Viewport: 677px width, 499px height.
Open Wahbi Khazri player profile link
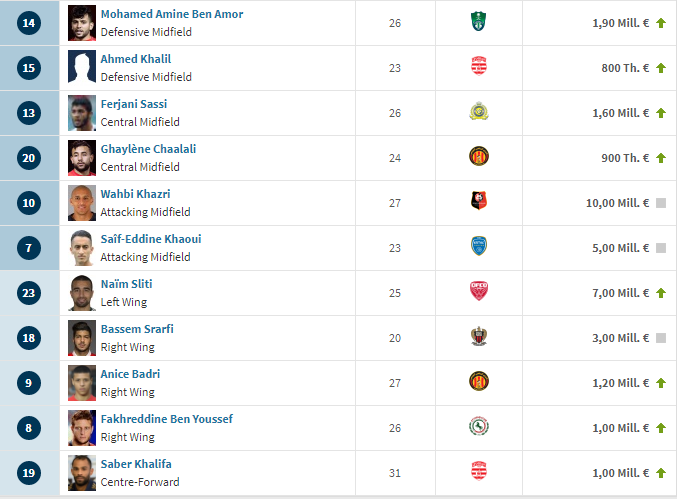click(136, 194)
